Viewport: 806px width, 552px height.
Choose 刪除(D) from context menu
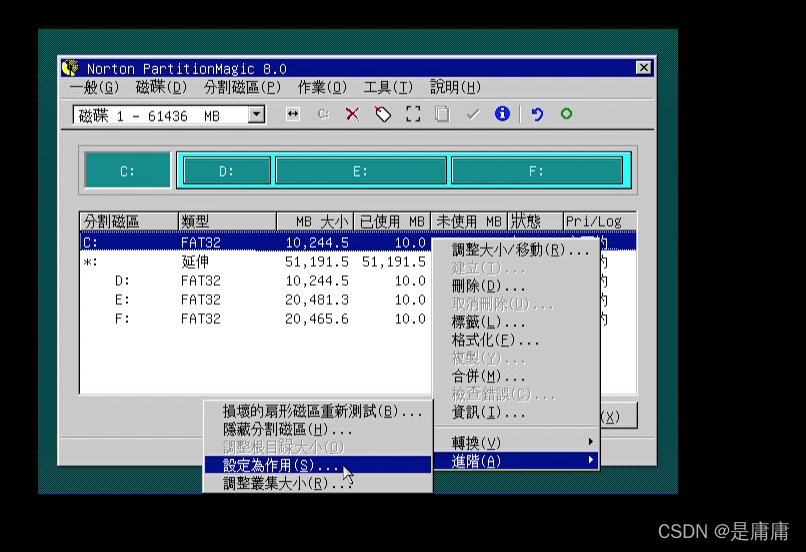point(517,286)
